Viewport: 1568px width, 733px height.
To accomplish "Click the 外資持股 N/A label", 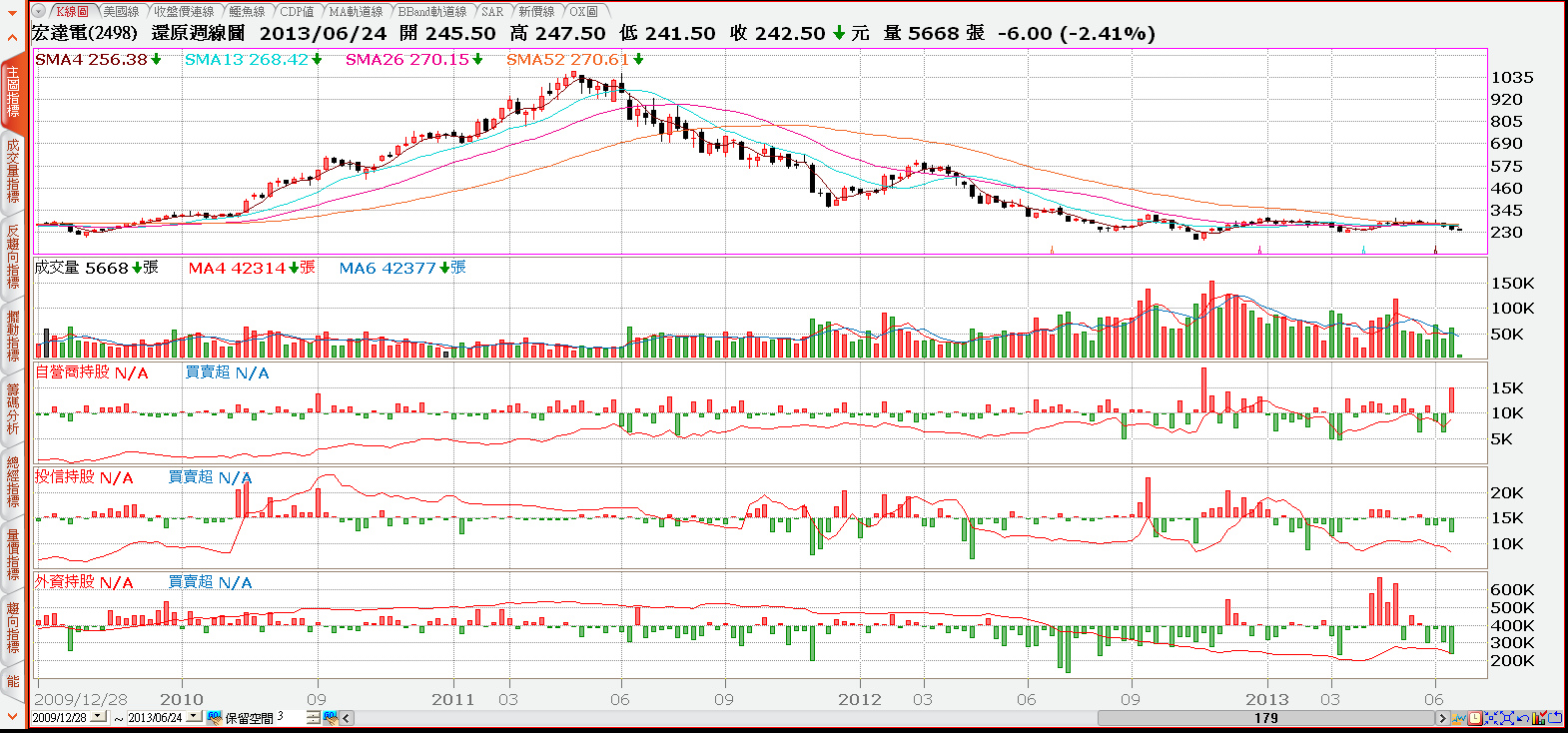I will [84, 582].
